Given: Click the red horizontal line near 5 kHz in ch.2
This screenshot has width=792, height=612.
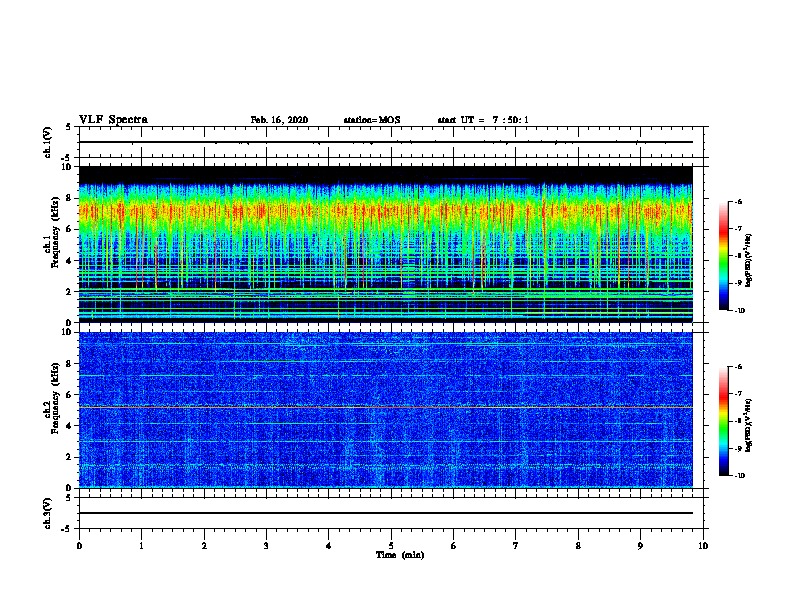Looking at the screenshot, I should pyautogui.click(x=385, y=407).
